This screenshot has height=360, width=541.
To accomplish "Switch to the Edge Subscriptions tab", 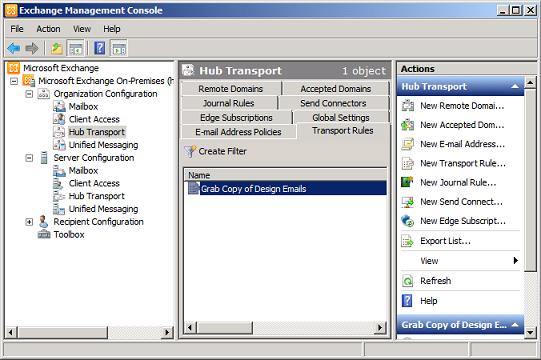I will click(x=236, y=118).
